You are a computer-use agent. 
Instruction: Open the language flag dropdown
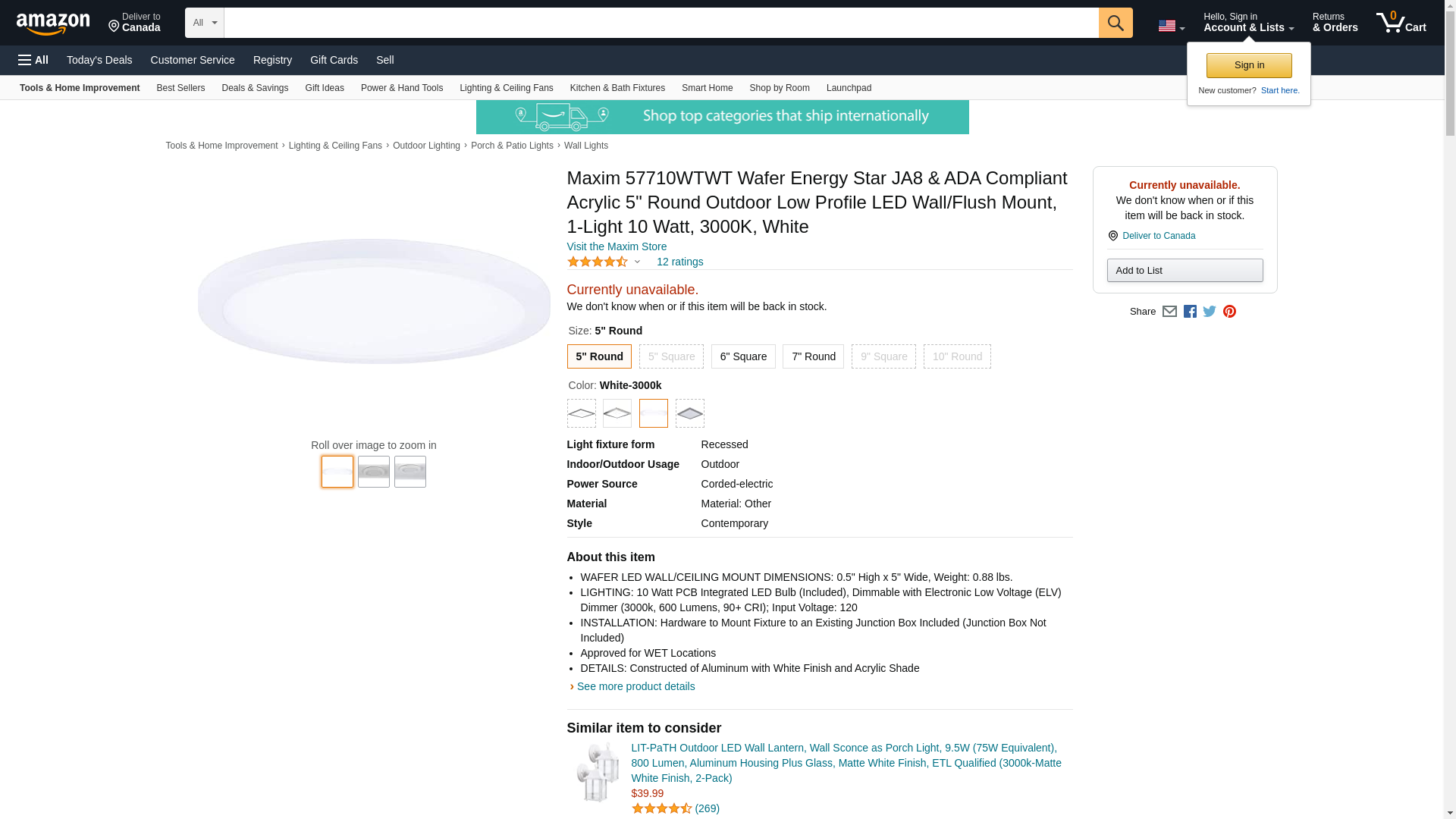[1171, 26]
